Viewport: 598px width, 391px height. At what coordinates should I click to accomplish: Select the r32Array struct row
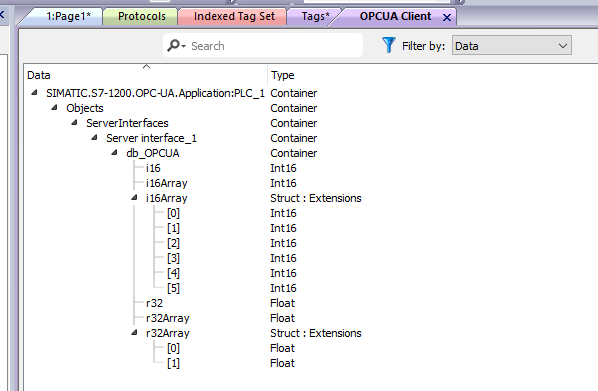[167, 333]
